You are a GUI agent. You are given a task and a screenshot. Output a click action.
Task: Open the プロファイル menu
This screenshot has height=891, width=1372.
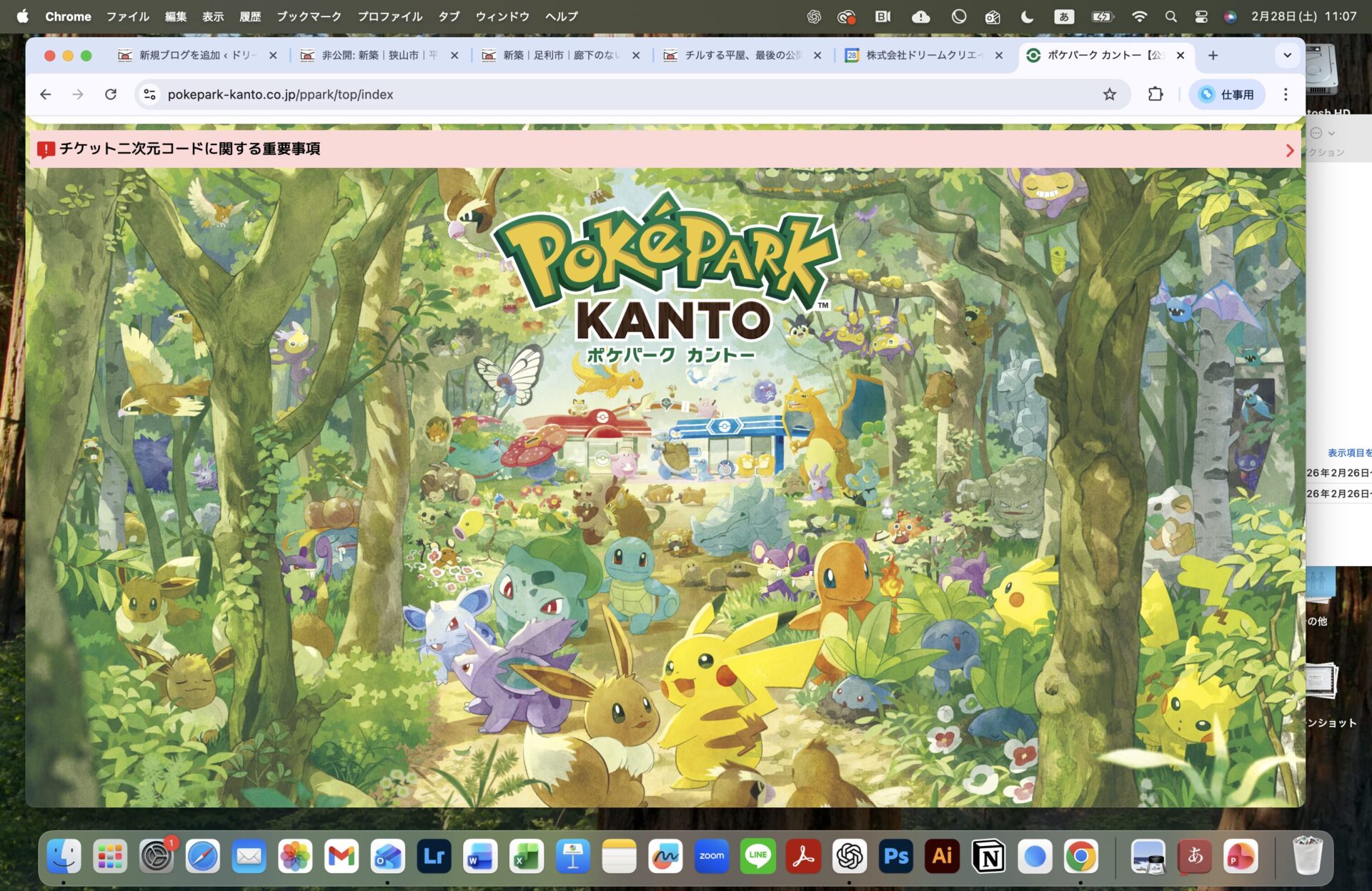click(389, 16)
